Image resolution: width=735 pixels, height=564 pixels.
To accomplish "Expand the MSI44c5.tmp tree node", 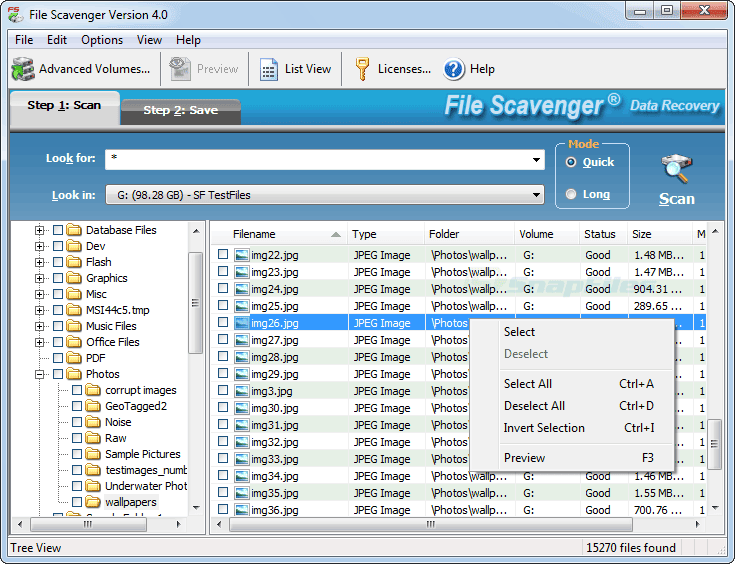I will click(39, 310).
